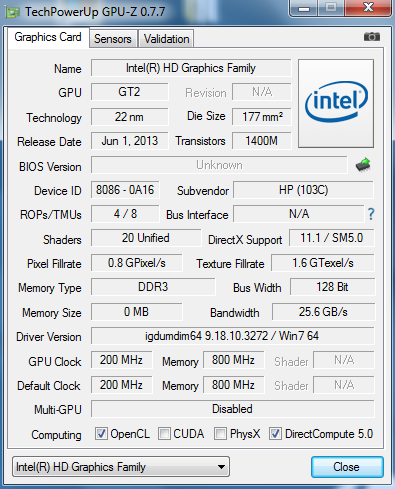This screenshot has width=395, height=489.
Task: Click the Texture Fillrate value 1.6 GTexel/s
Action: (x=323, y=263)
